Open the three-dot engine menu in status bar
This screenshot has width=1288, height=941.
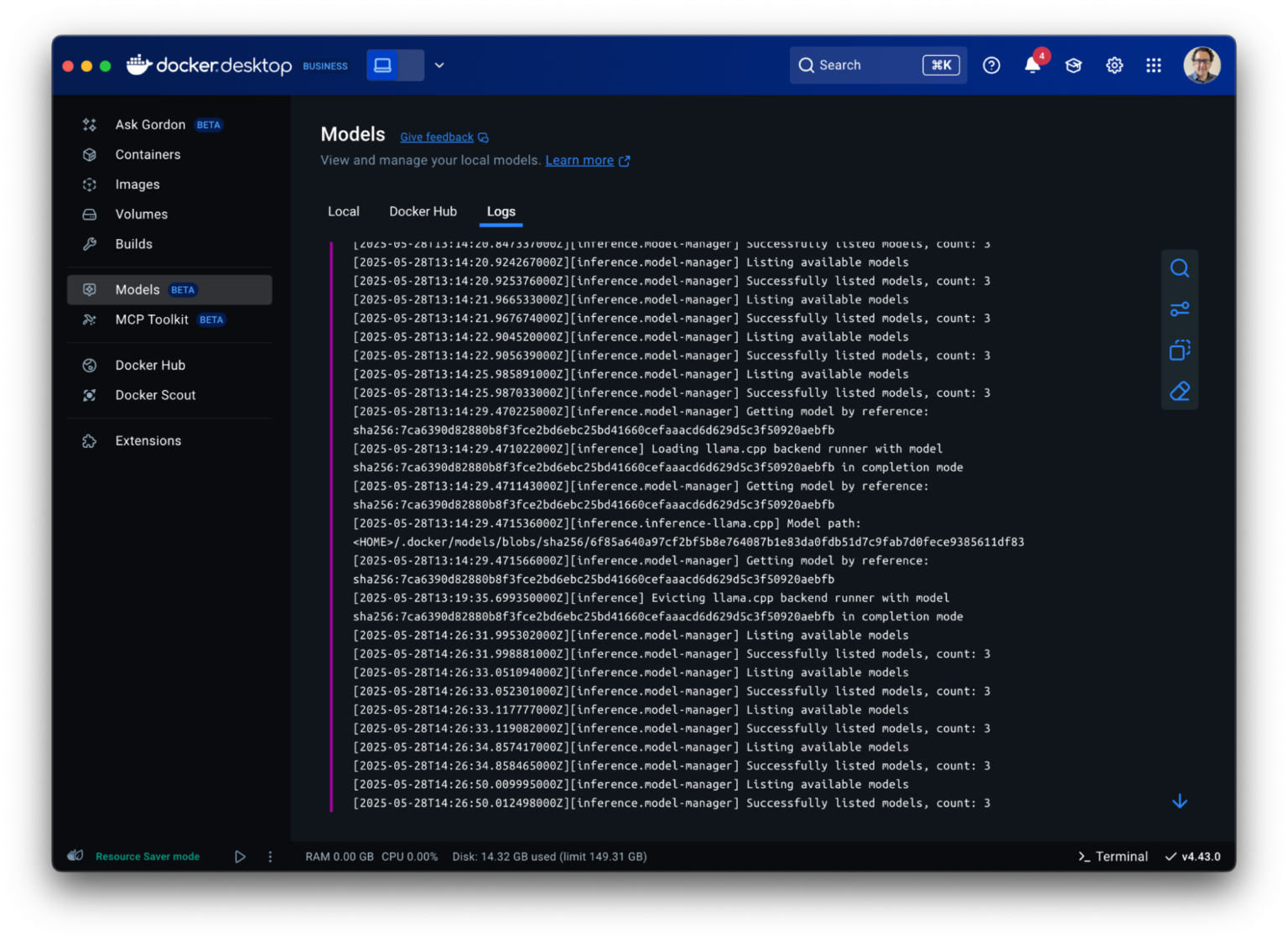[x=270, y=856]
